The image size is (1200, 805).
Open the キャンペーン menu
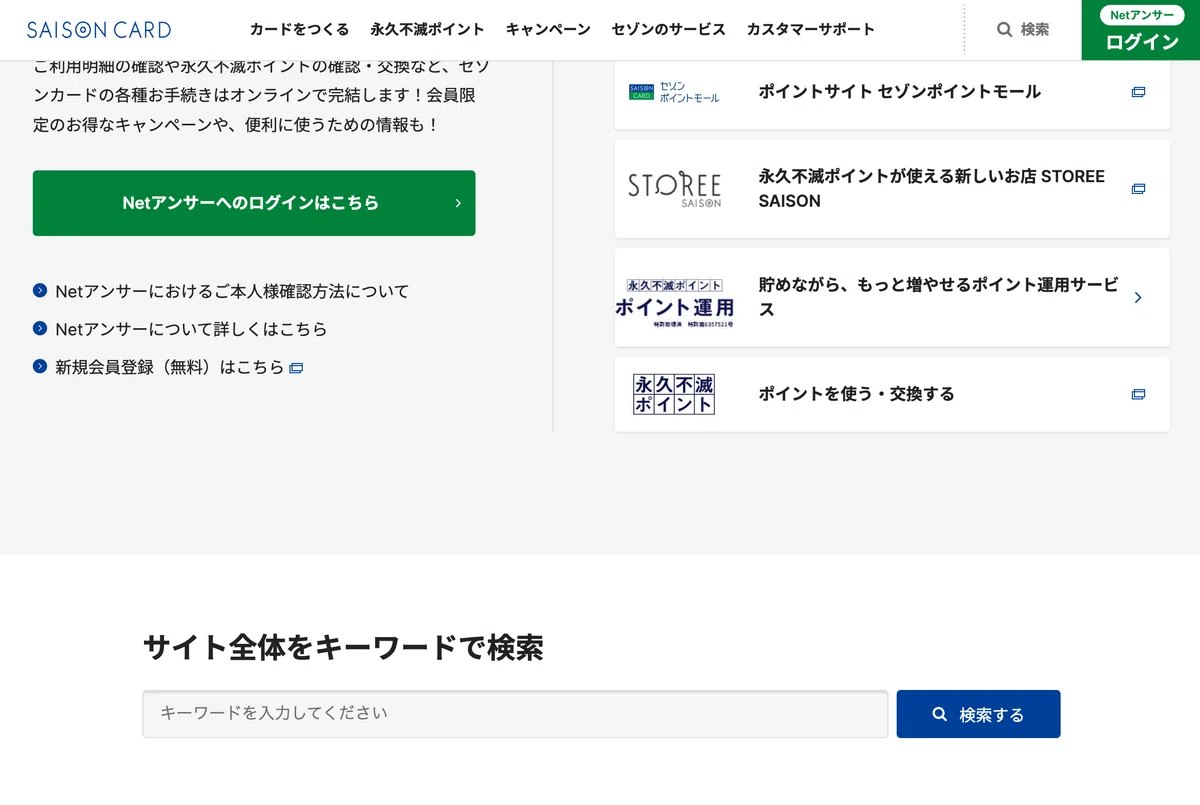click(548, 30)
